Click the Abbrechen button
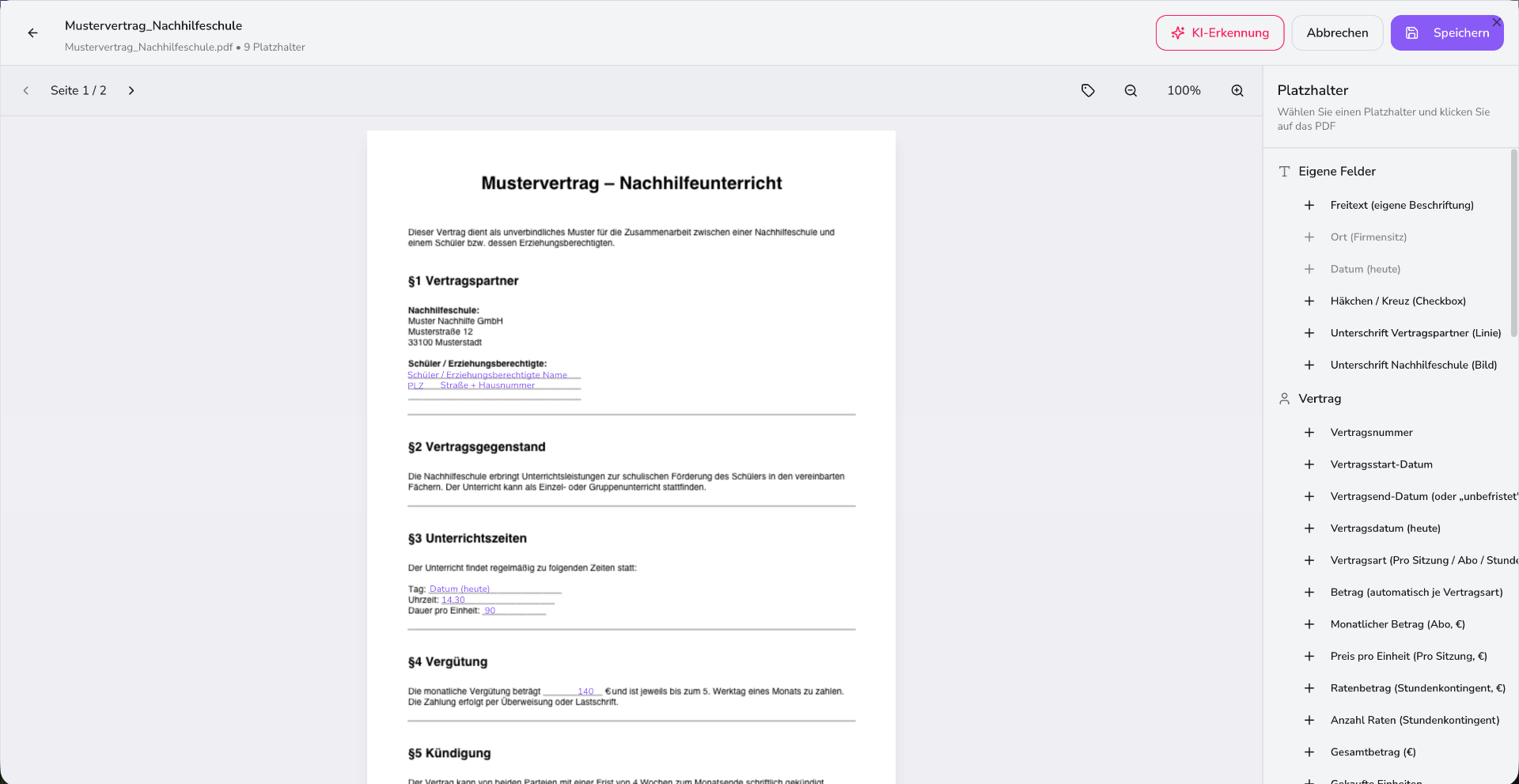1519x784 pixels. (1337, 33)
